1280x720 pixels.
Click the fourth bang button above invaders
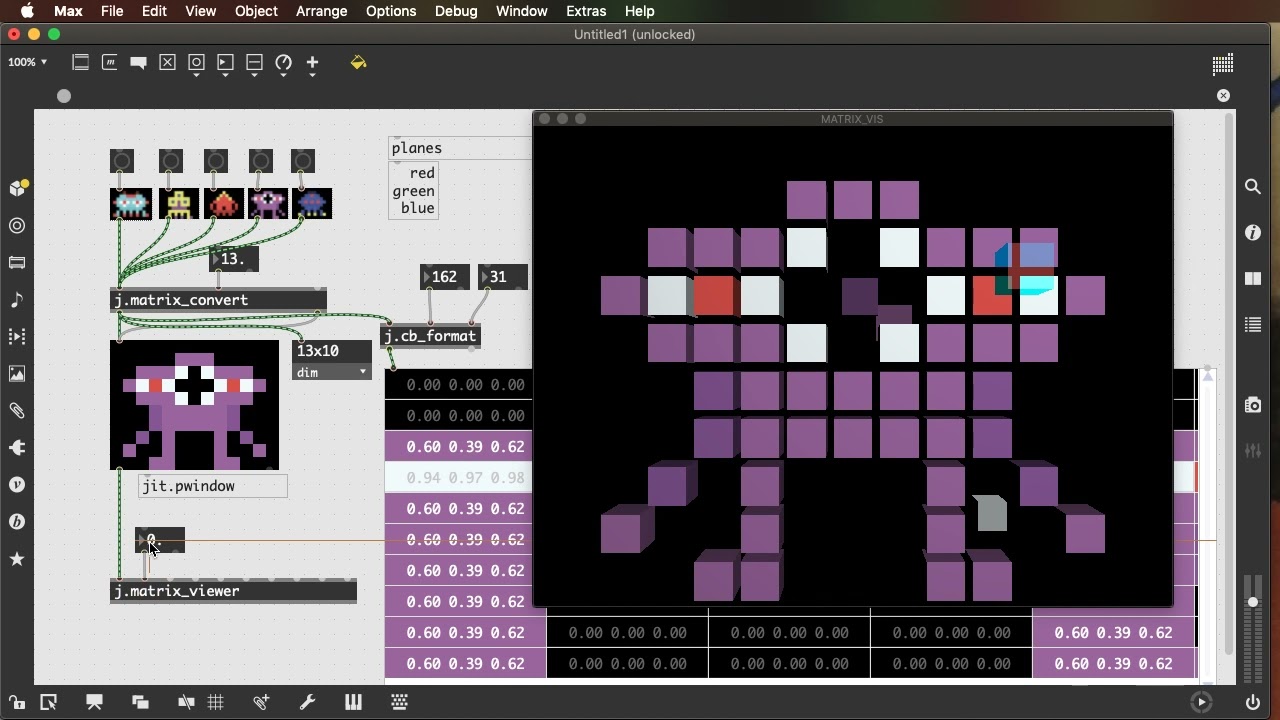261,161
